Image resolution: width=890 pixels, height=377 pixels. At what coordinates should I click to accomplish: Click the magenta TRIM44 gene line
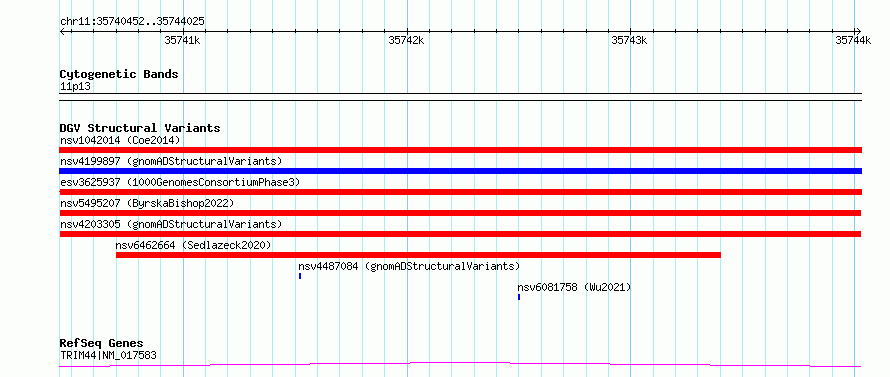click(x=460, y=364)
